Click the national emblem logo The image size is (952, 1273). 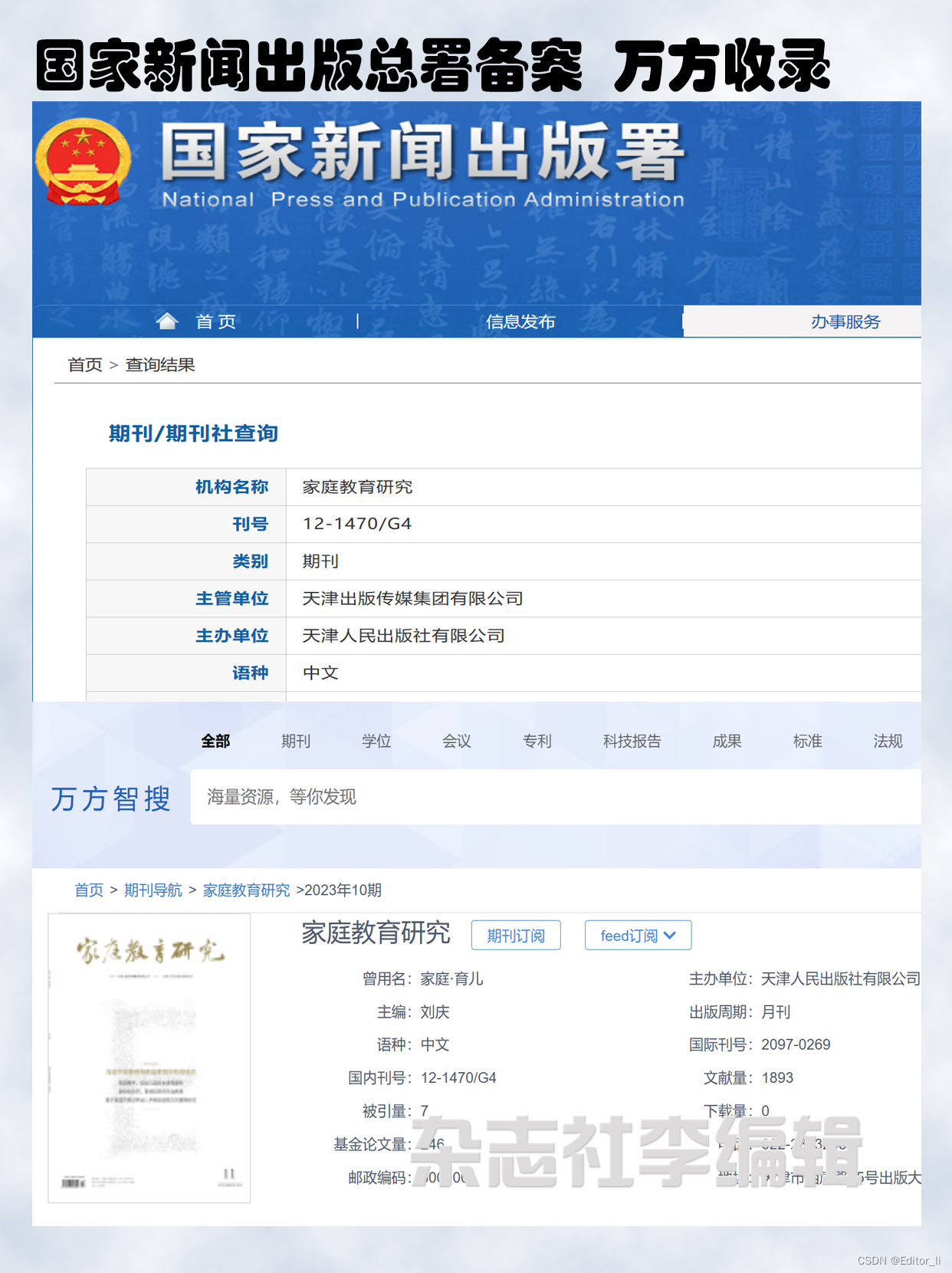[x=84, y=162]
